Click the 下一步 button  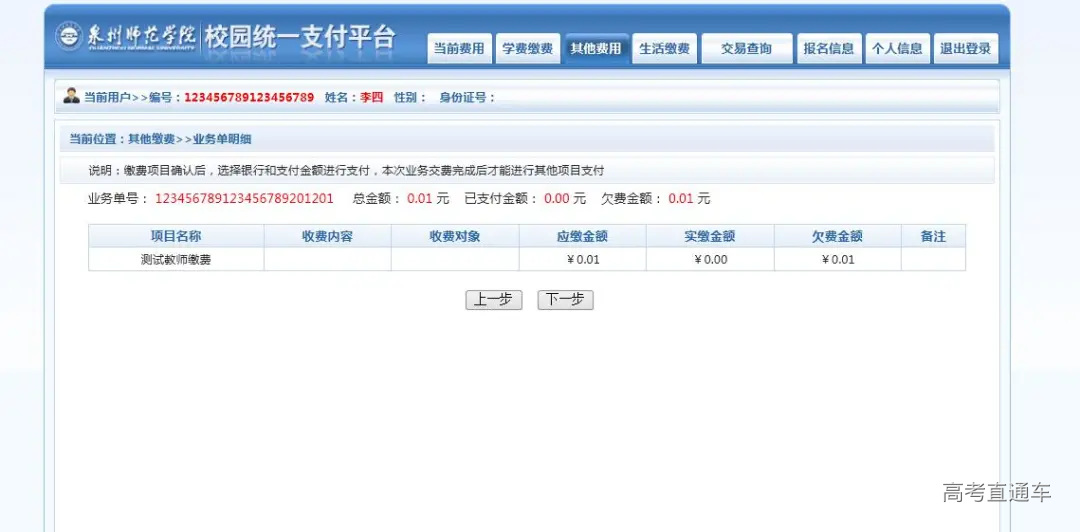click(x=565, y=300)
